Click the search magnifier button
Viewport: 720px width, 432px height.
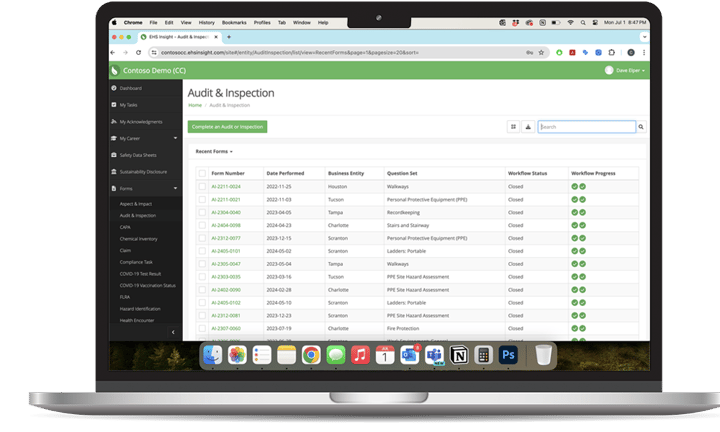(641, 127)
